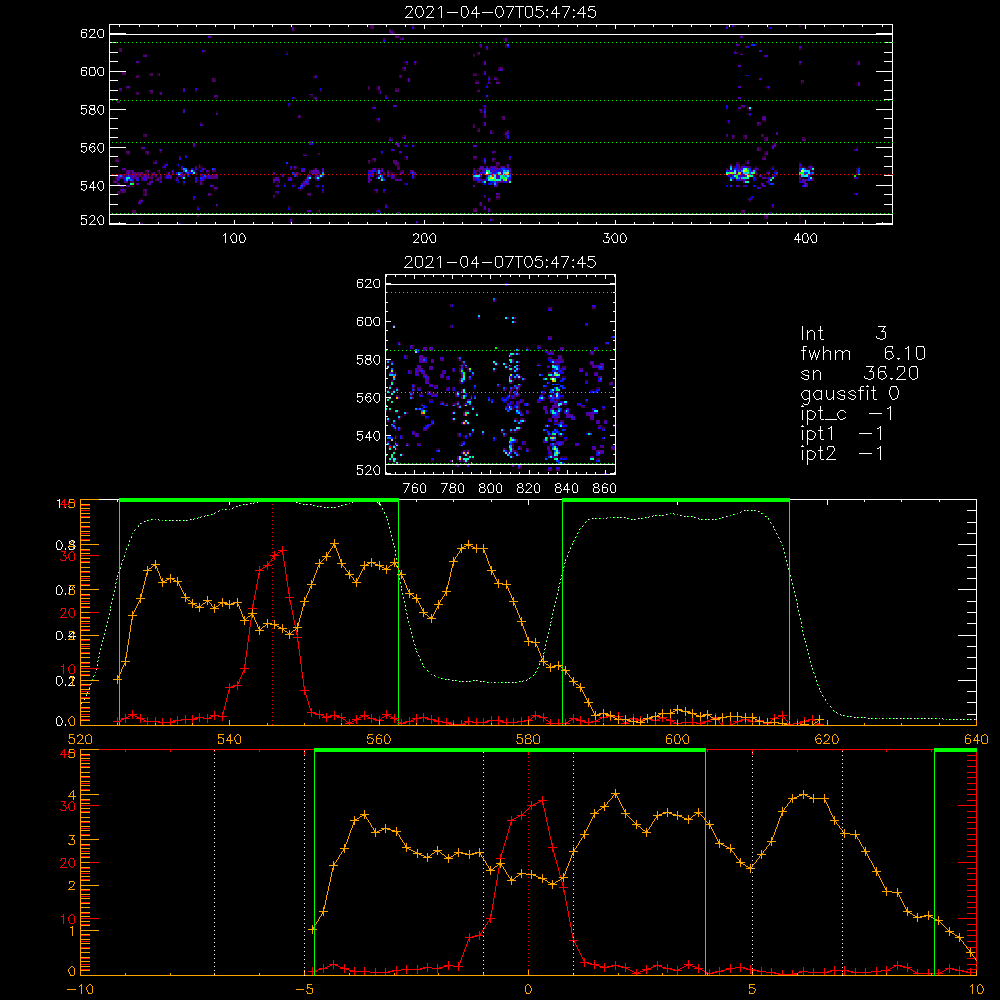The image size is (1000, 1000).
Task: Select the 'Int 3' readout line
Action: [844, 333]
